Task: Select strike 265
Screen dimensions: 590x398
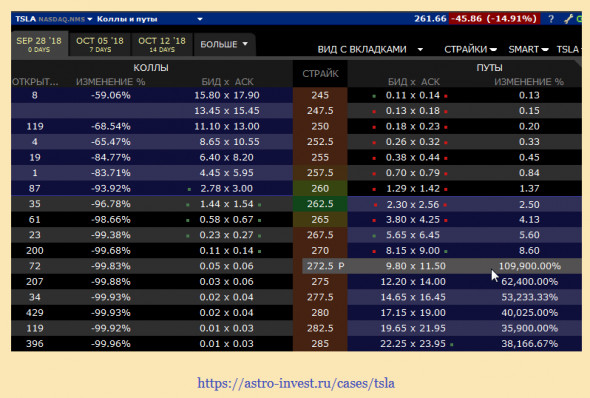Action: 320,219
